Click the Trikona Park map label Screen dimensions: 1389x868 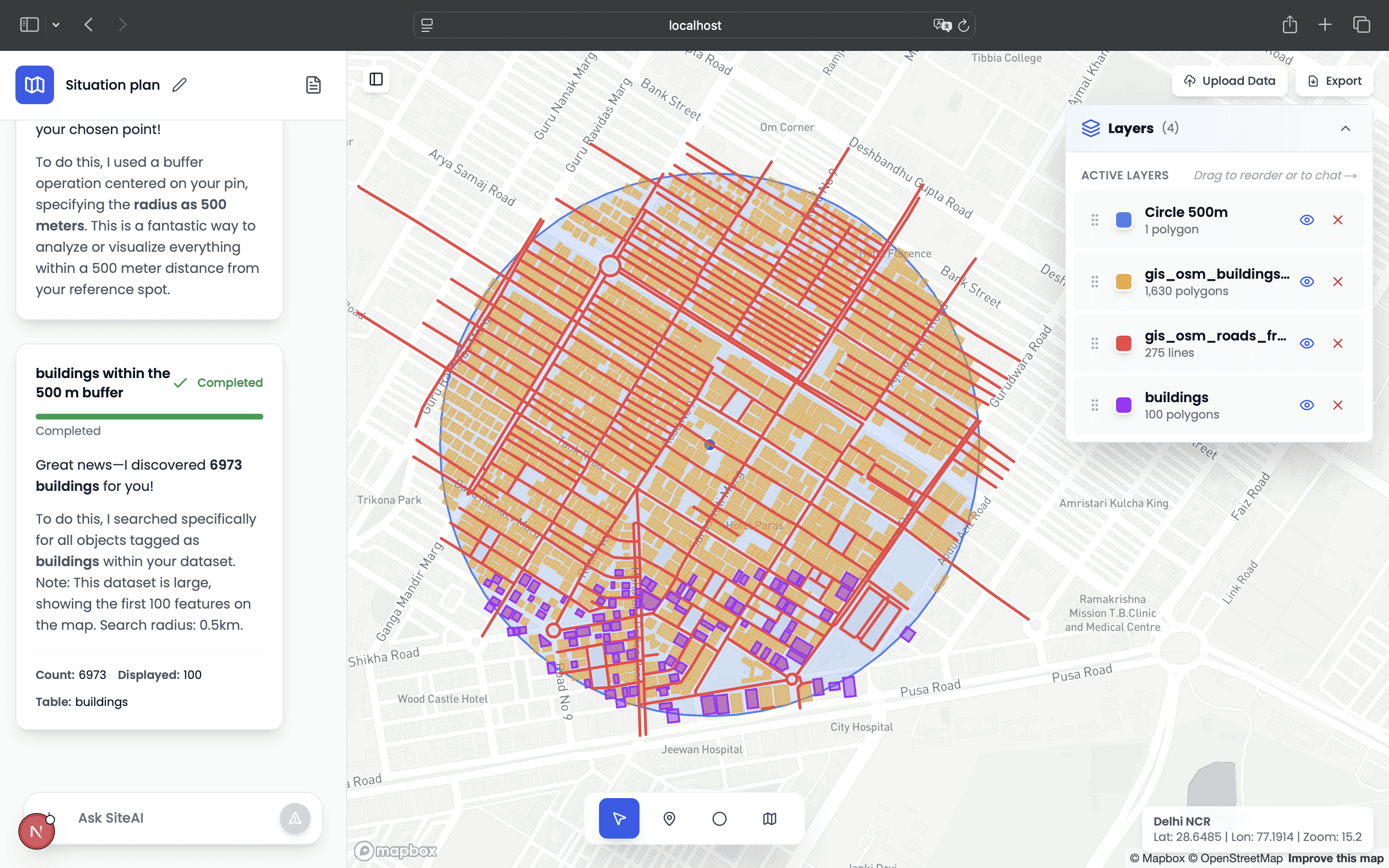pyautogui.click(x=389, y=500)
